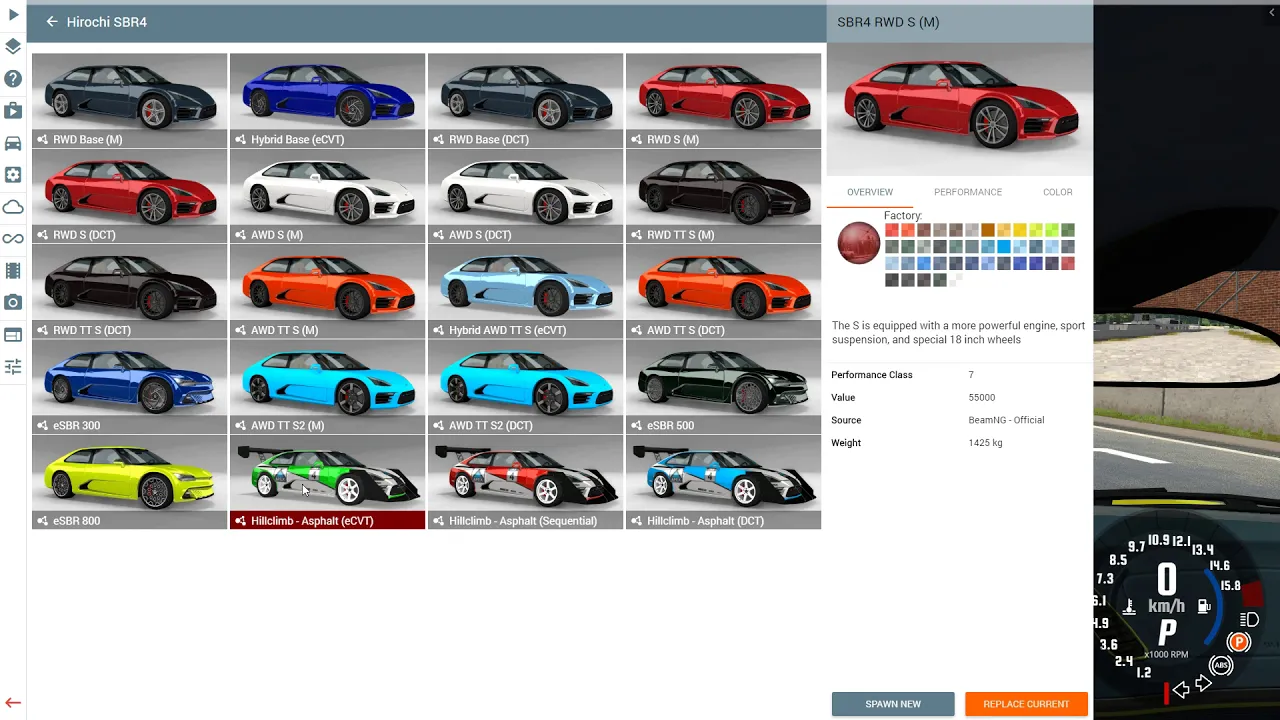Image resolution: width=1280 pixels, height=720 pixels.
Task: Click the parking brake P indicator on gauge
Action: (x=1239, y=642)
